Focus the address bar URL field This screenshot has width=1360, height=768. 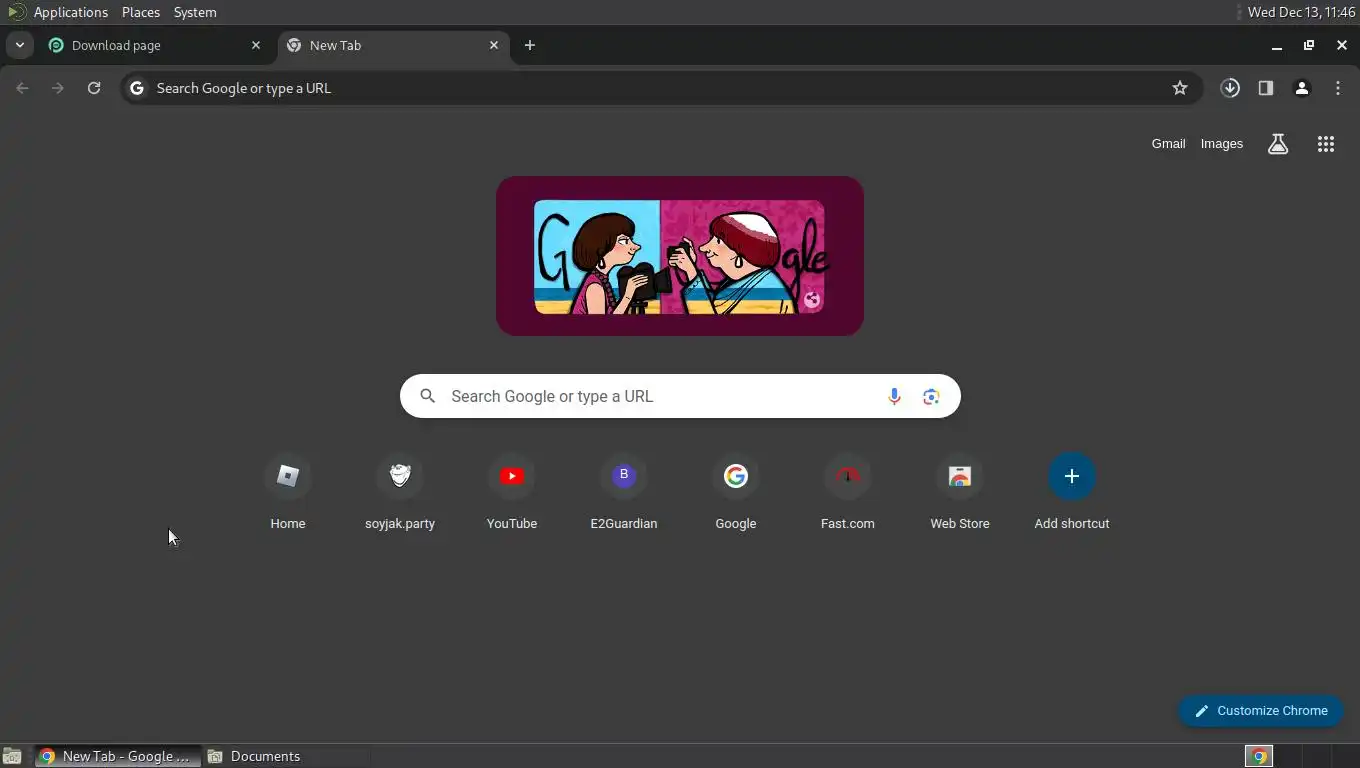click(660, 88)
